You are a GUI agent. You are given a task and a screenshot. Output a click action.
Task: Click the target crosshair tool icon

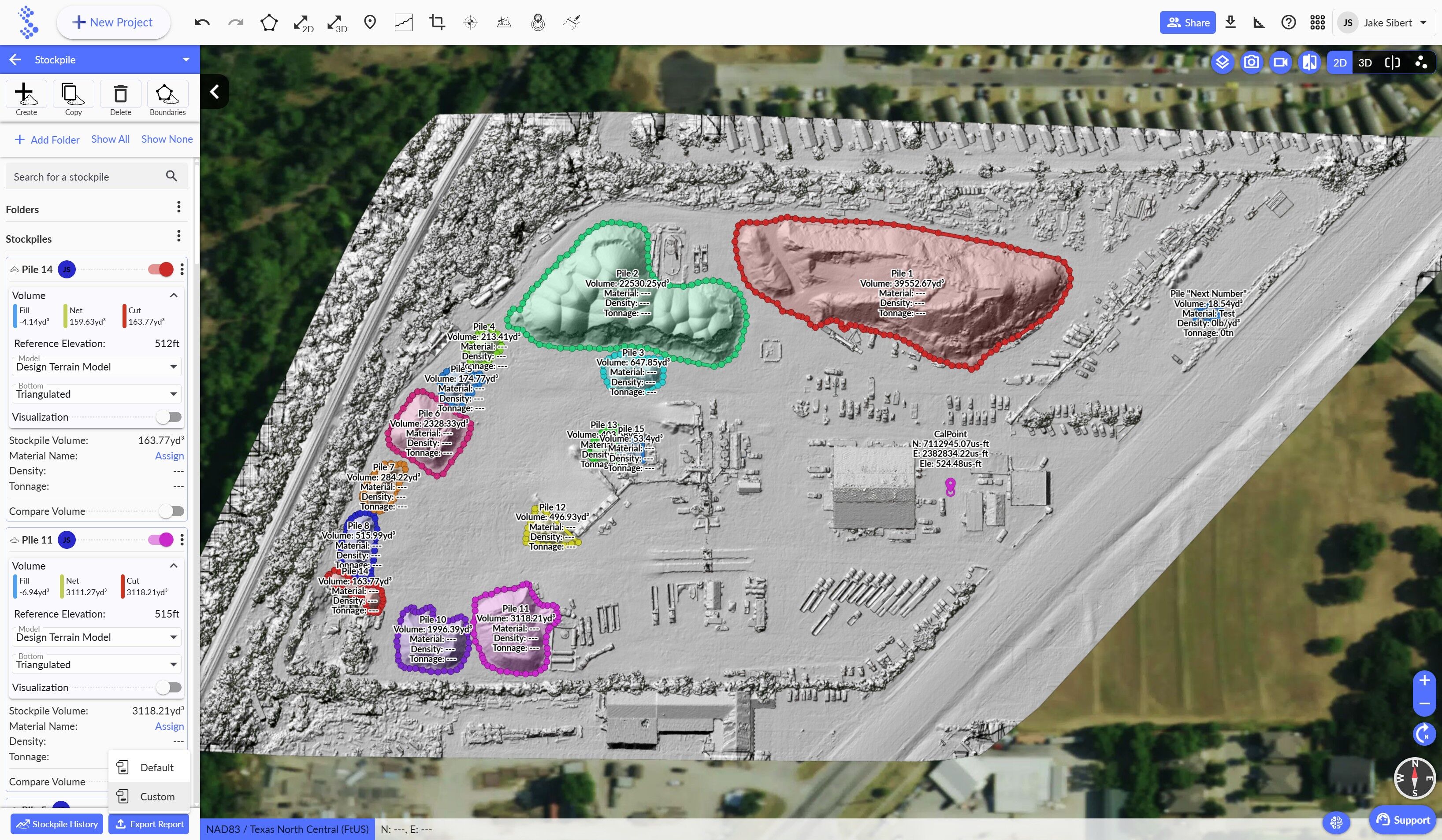pyautogui.click(x=470, y=22)
